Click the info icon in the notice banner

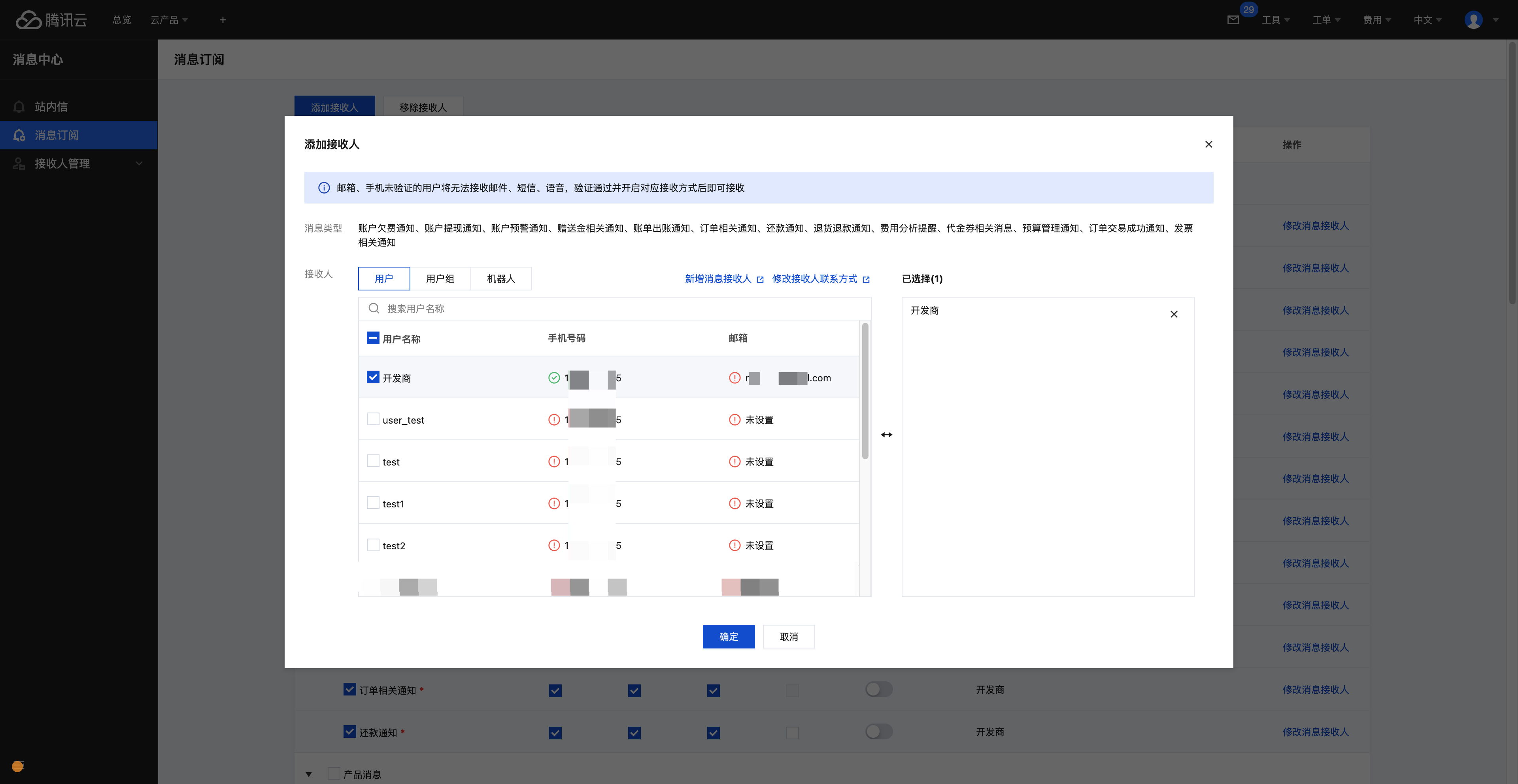[x=323, y=188]
